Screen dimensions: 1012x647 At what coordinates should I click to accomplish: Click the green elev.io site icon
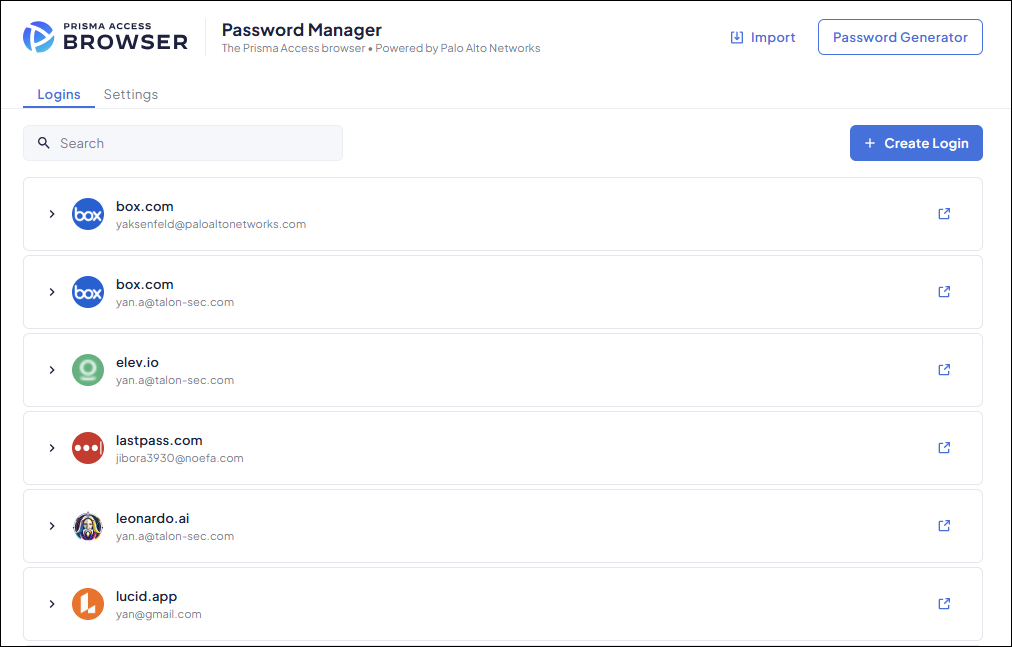point(88,370)
